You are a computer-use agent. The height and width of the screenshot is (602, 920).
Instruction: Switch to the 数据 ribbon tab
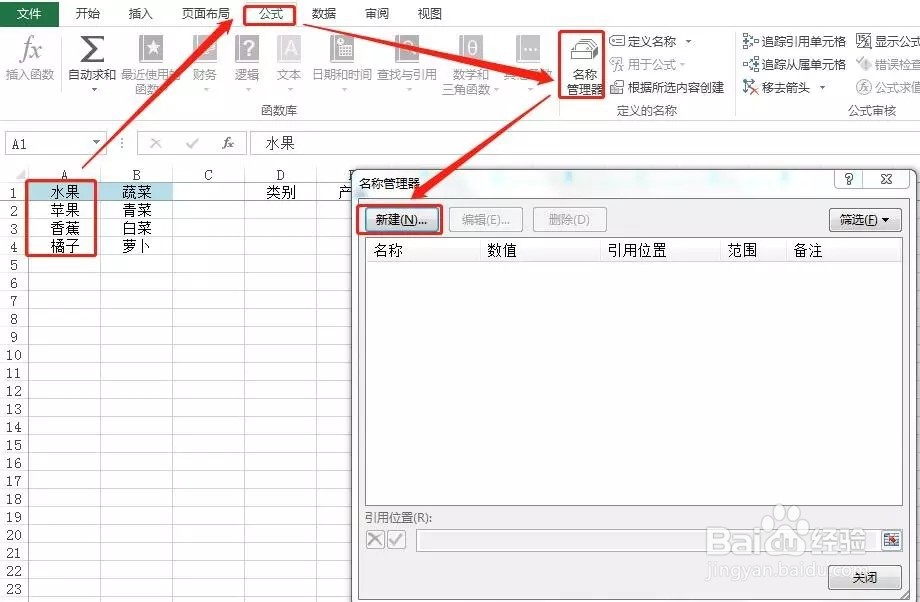tap(325, 14)
